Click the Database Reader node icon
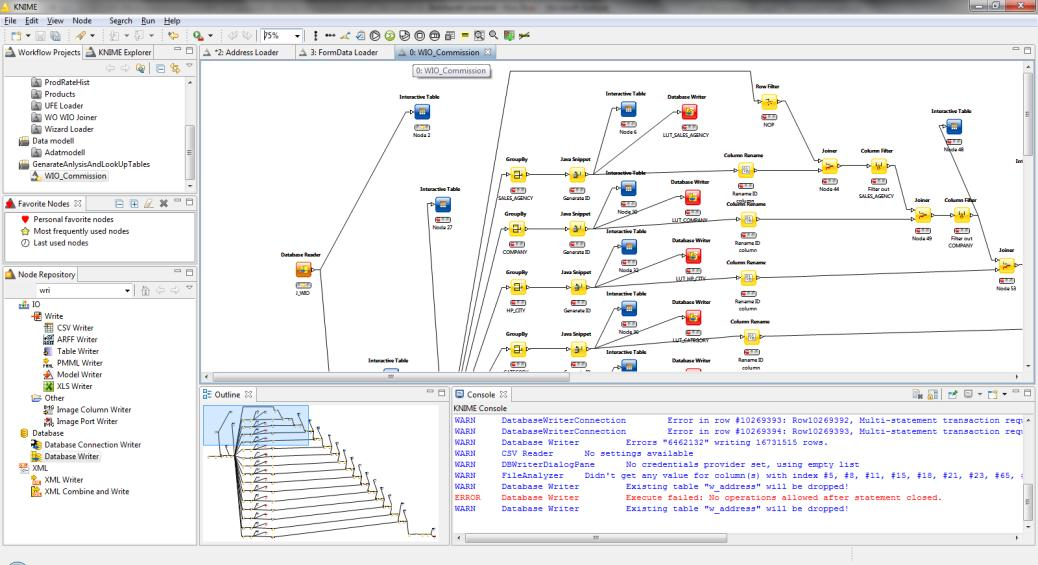Image resolution: width=1038 pixels, height=565 pixels. (303, 270)
